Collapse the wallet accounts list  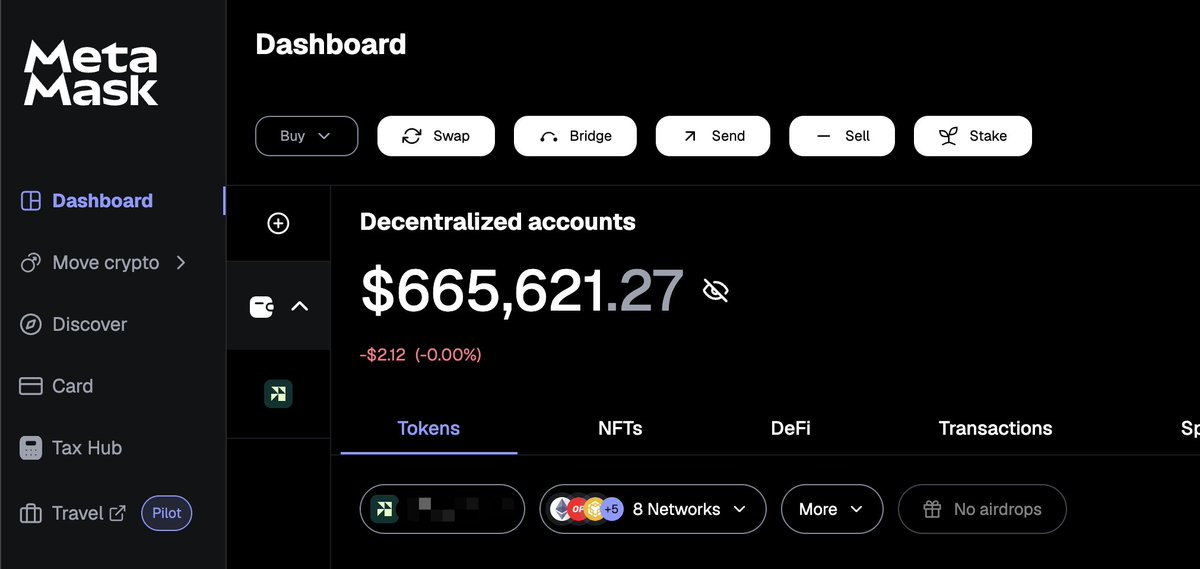(x=299, y=306)
